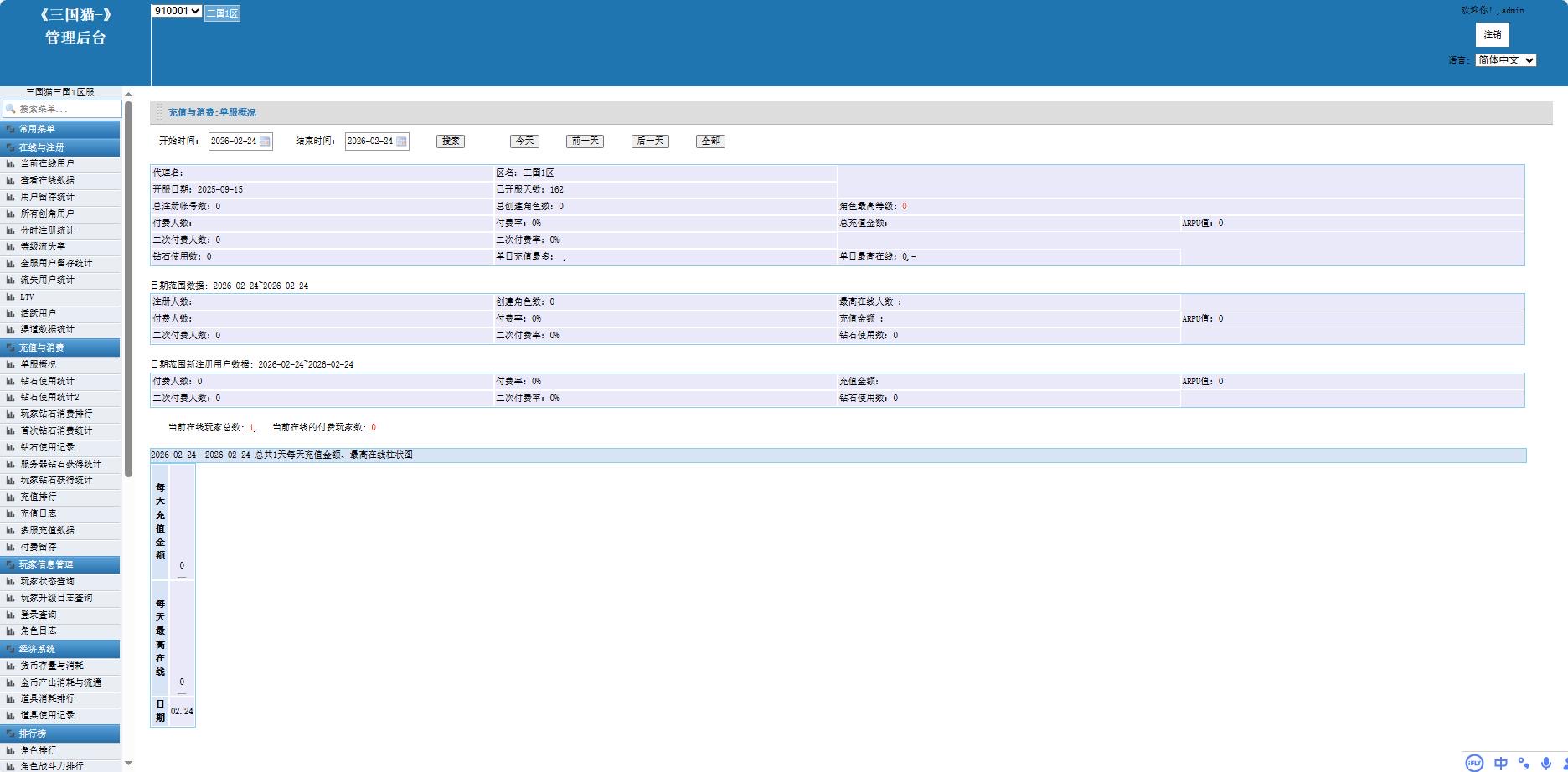The height and width of the screenshot is (772, 1568).
Task: Click the calendar icon for 开始时间
Action: [x=265, y=142]
